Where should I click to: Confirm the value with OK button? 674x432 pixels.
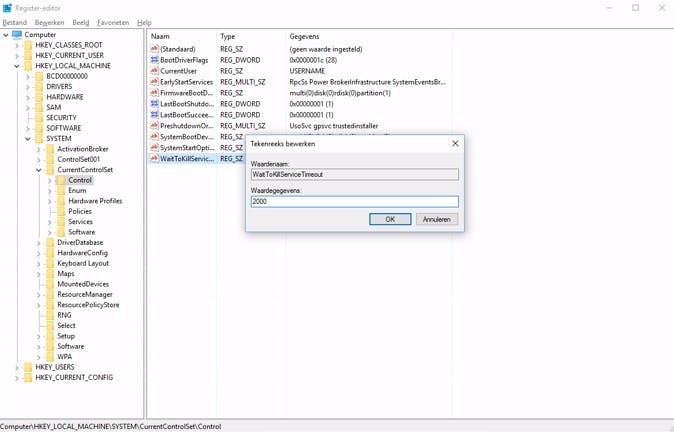[390, 219]
